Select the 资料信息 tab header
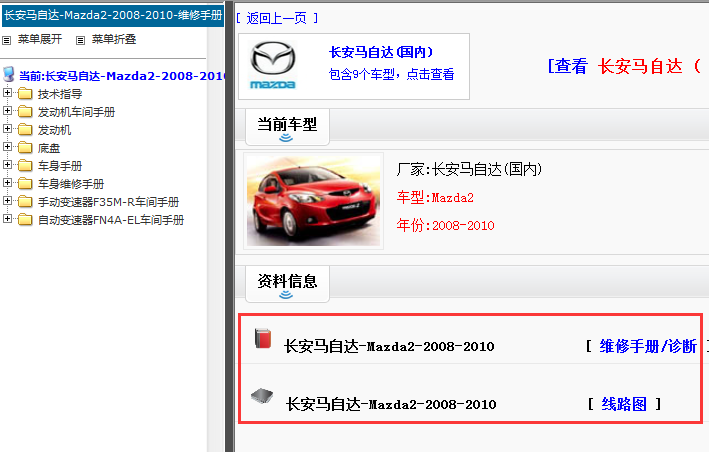 (x=287, y=284)
